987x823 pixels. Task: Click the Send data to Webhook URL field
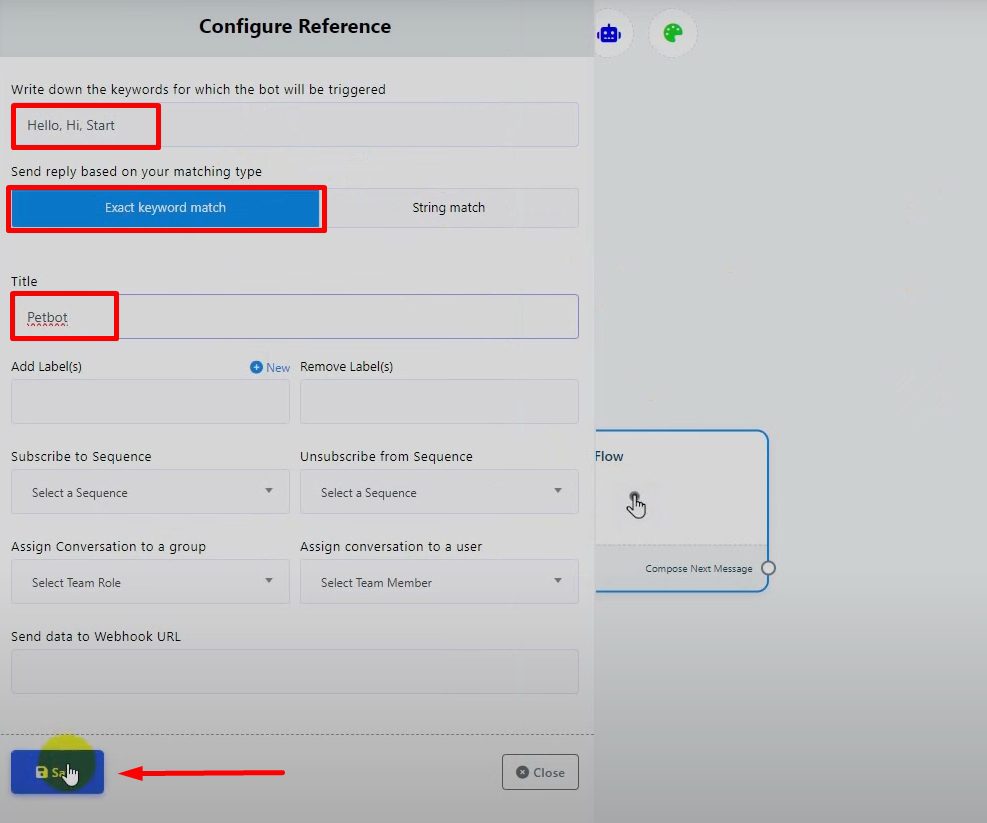click(x=295, y=671)
